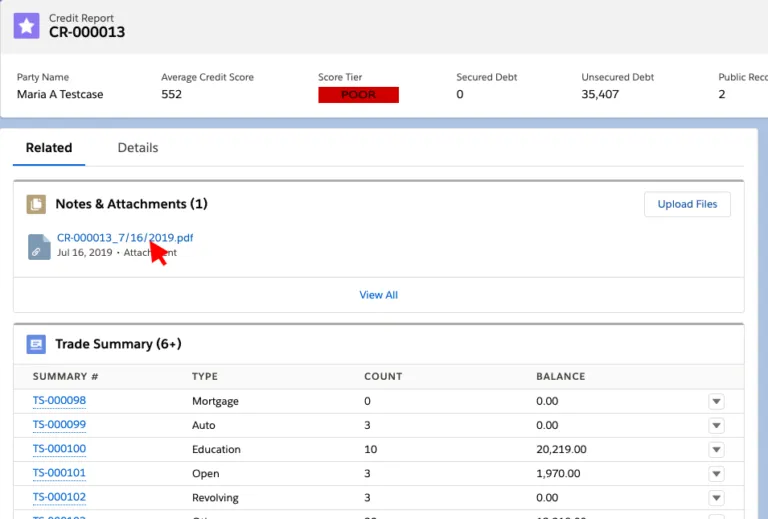The image size is (768, 519).
Task: Click the Trade Summary section icon
Action: pos(36,344)
